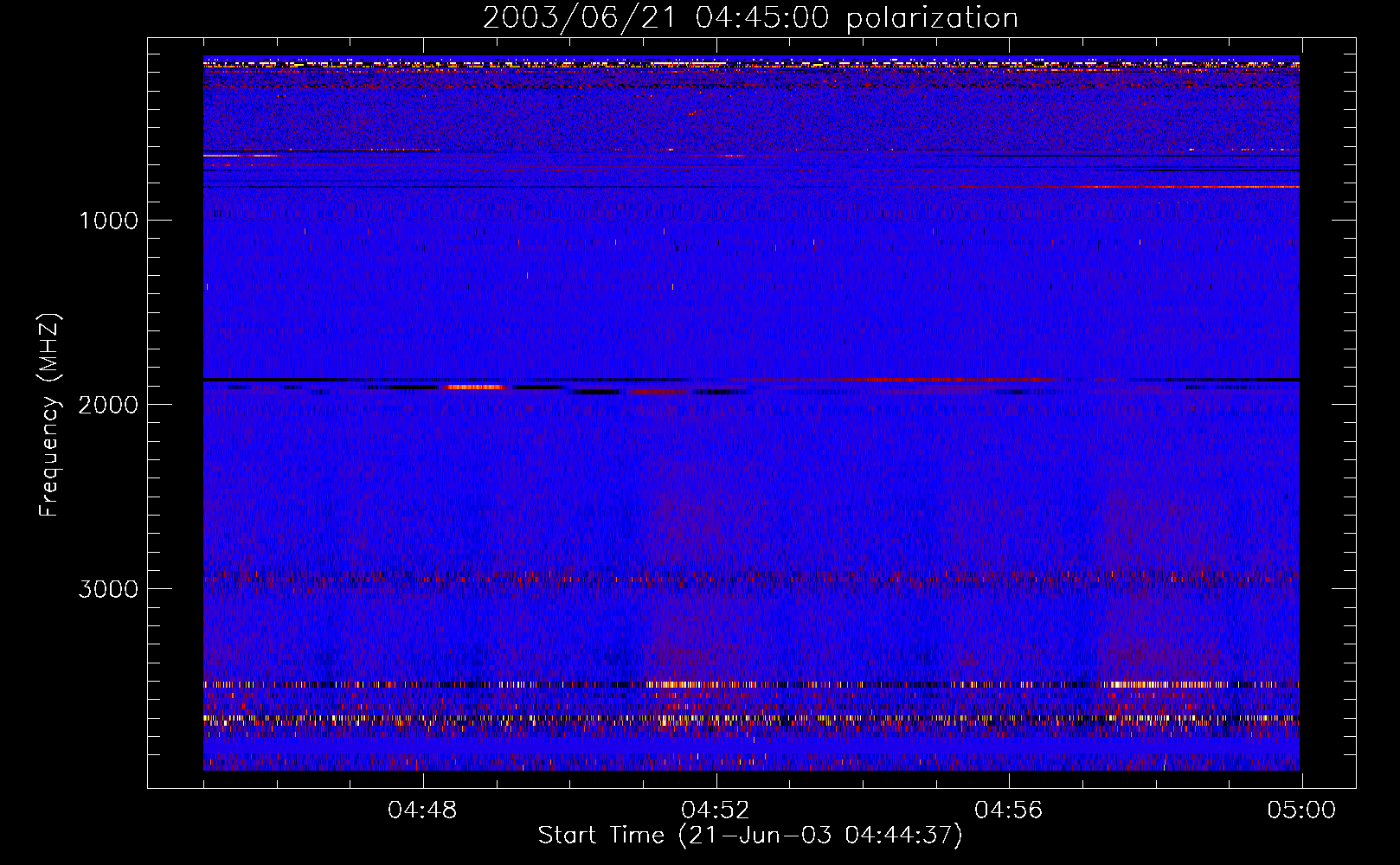The image size is (1400, 865).
Task: Click the plot title "2003/06/21 04:45:00 polarization"
Action: (x=750, y=18)
